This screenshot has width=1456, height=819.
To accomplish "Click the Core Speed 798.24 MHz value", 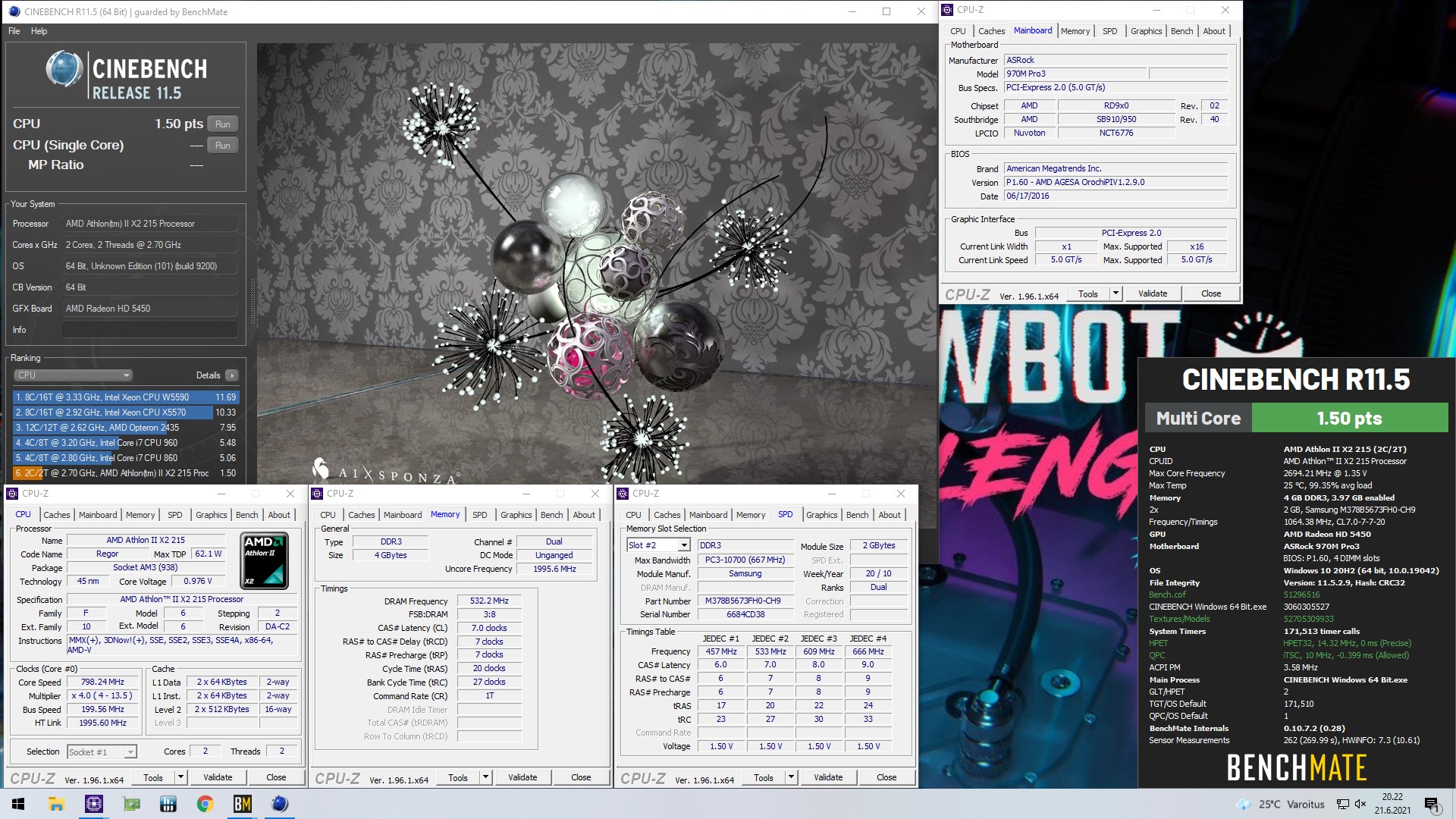I will click(102, 682).
